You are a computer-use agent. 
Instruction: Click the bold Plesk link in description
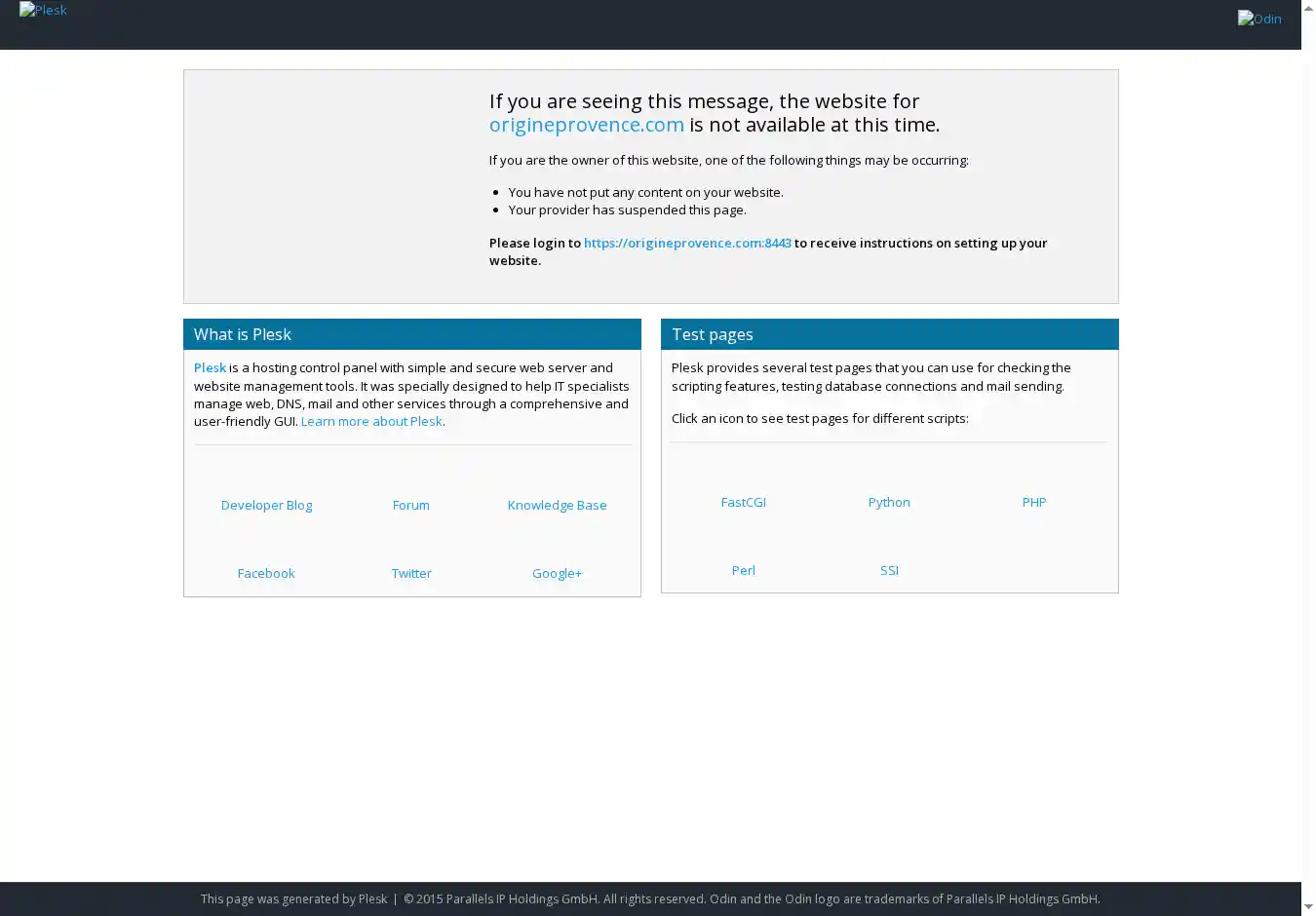(210, 367)
